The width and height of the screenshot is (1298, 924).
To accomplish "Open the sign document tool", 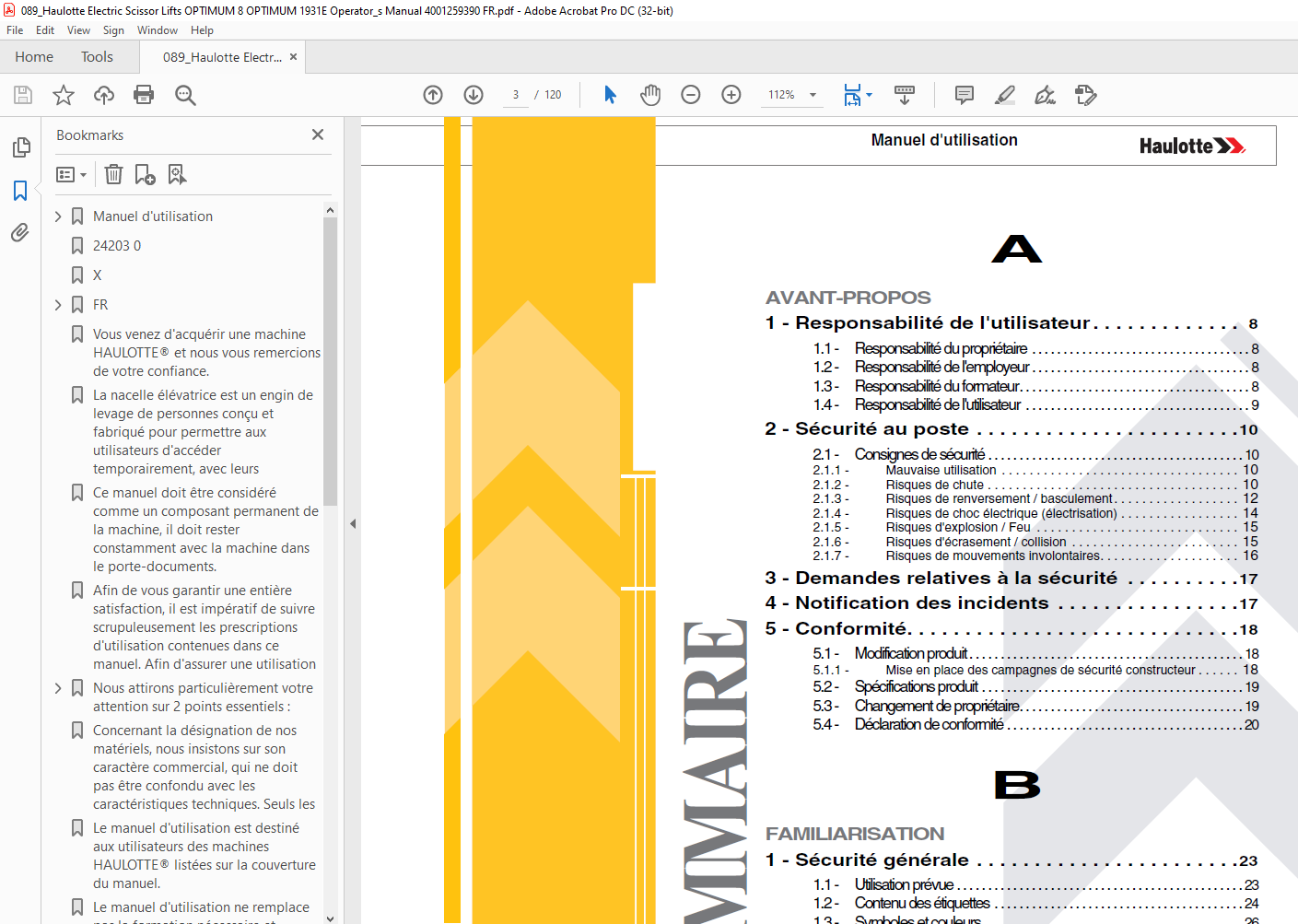I will click(1045, 95).
